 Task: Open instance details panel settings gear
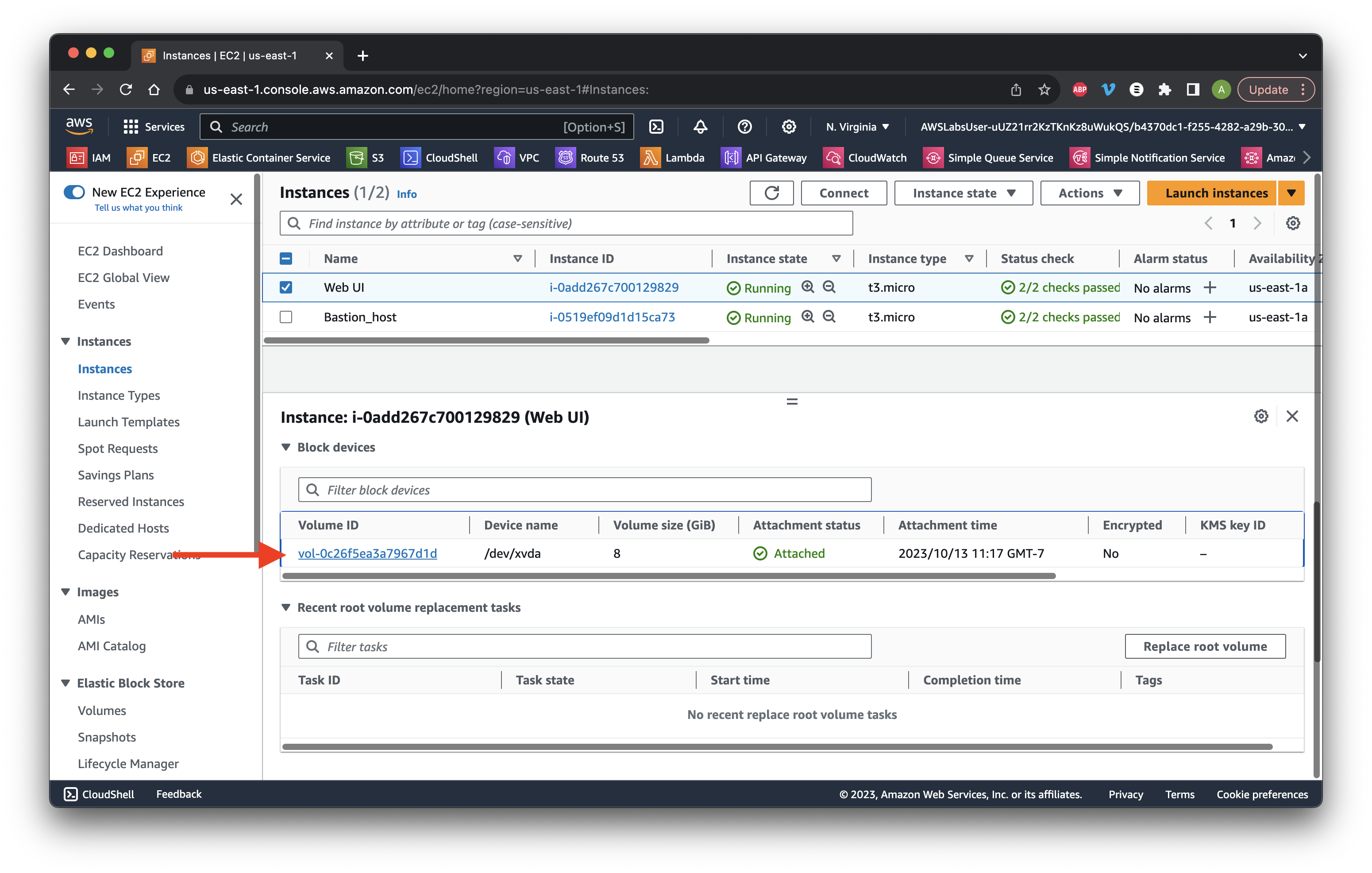(x=1261, y=417)
